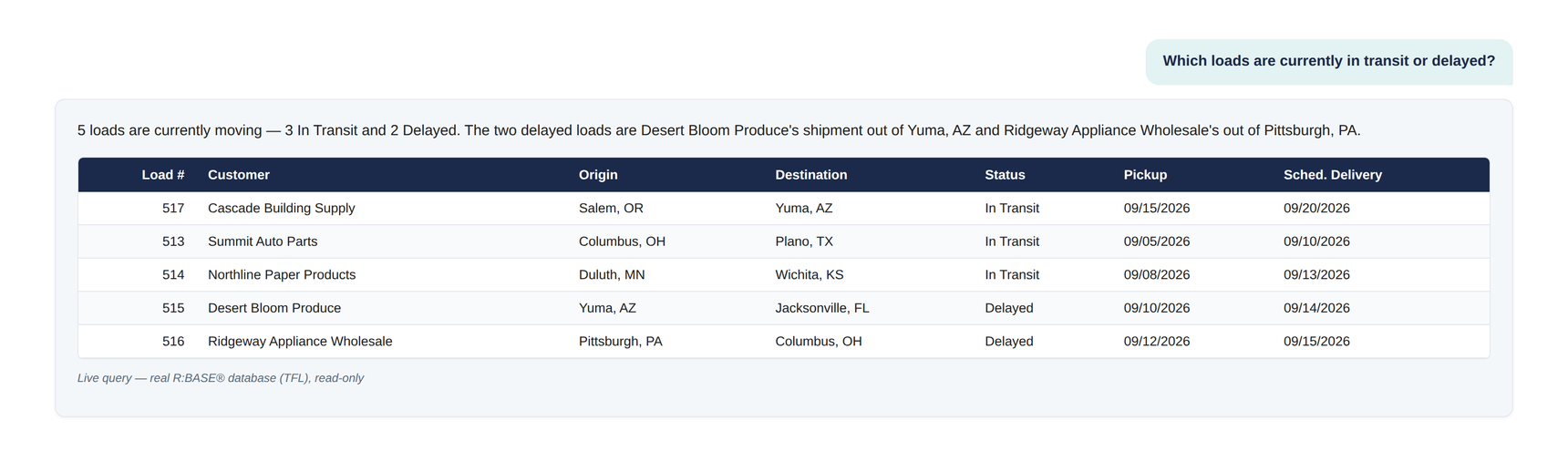Click the Customer column header
Viewport: 1568px width, 472px height.
point(239,175)
